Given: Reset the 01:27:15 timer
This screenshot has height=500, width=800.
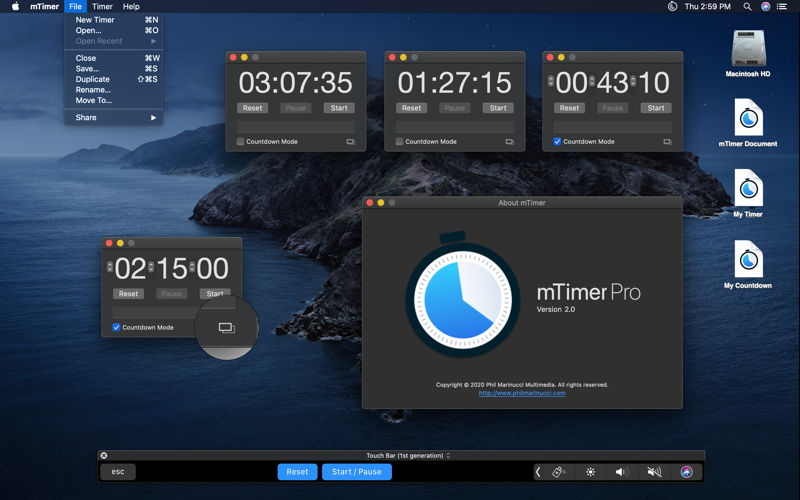Looking at the screenshot, I should point(411,108).
